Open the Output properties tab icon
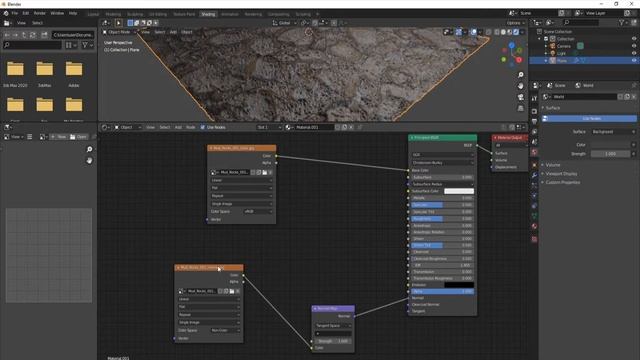The height and width of the screenshot is (360, 640). (x=534, y=121)
